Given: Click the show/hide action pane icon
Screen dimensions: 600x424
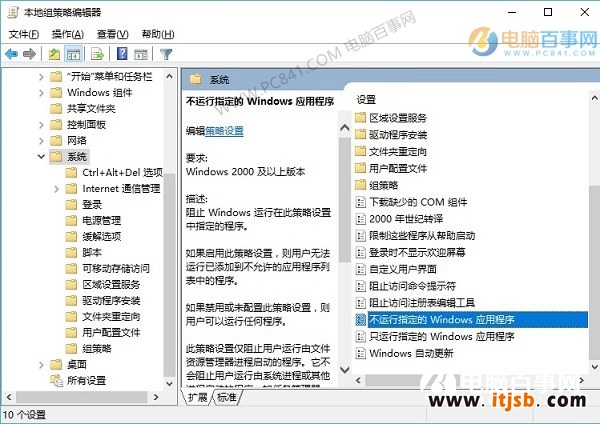Looking at the screenshot, I should click(x=141, y=54).
